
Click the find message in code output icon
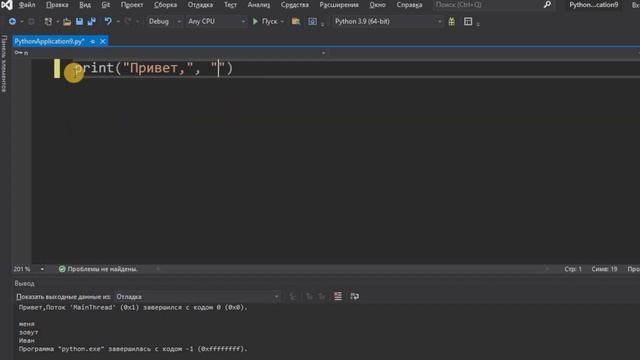(292, 297)
